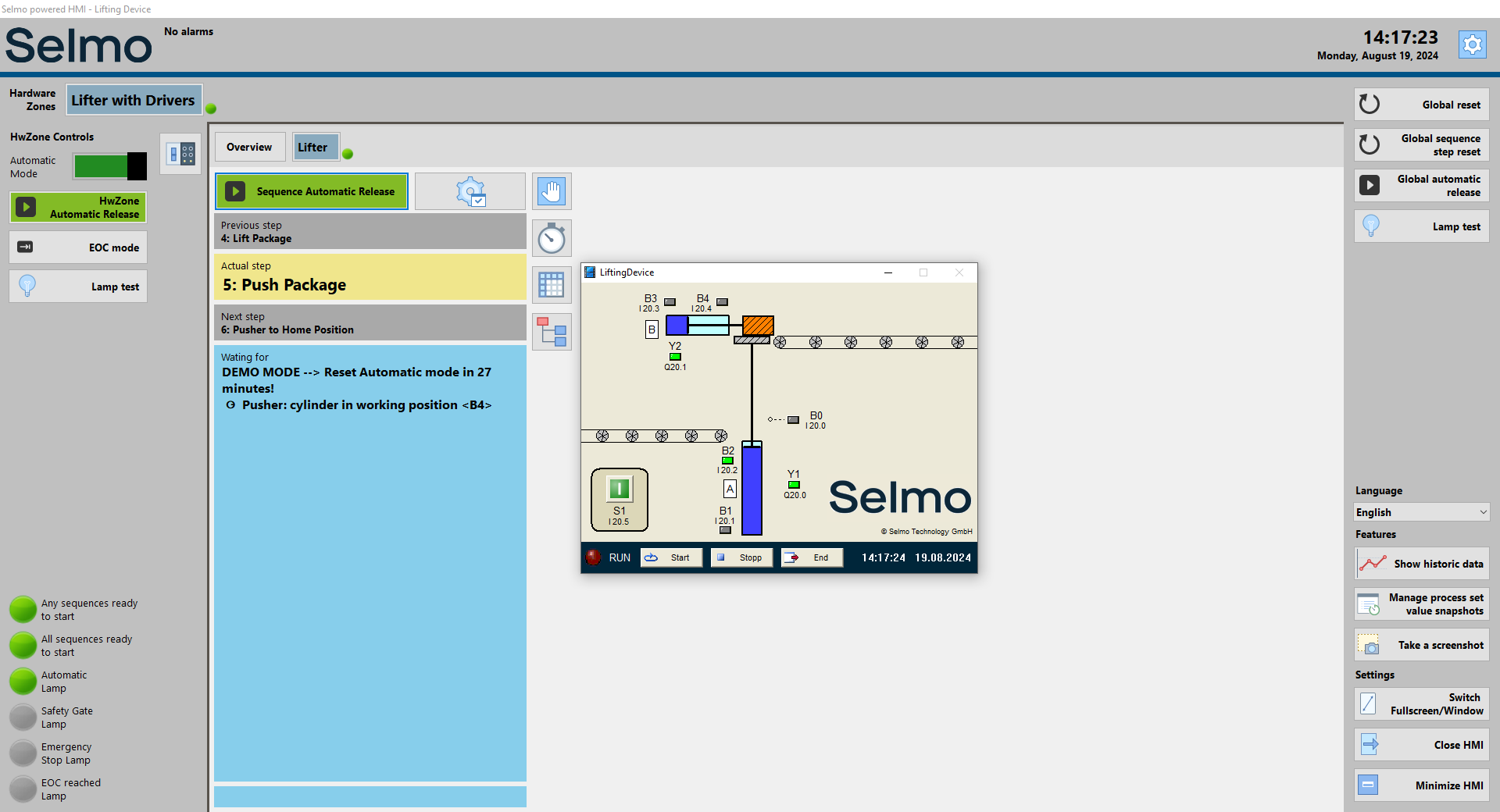Open HMI settings gear icon
Image resolution: width=1500 pixels, height=812 pixels.
[x=1473, y=45]
